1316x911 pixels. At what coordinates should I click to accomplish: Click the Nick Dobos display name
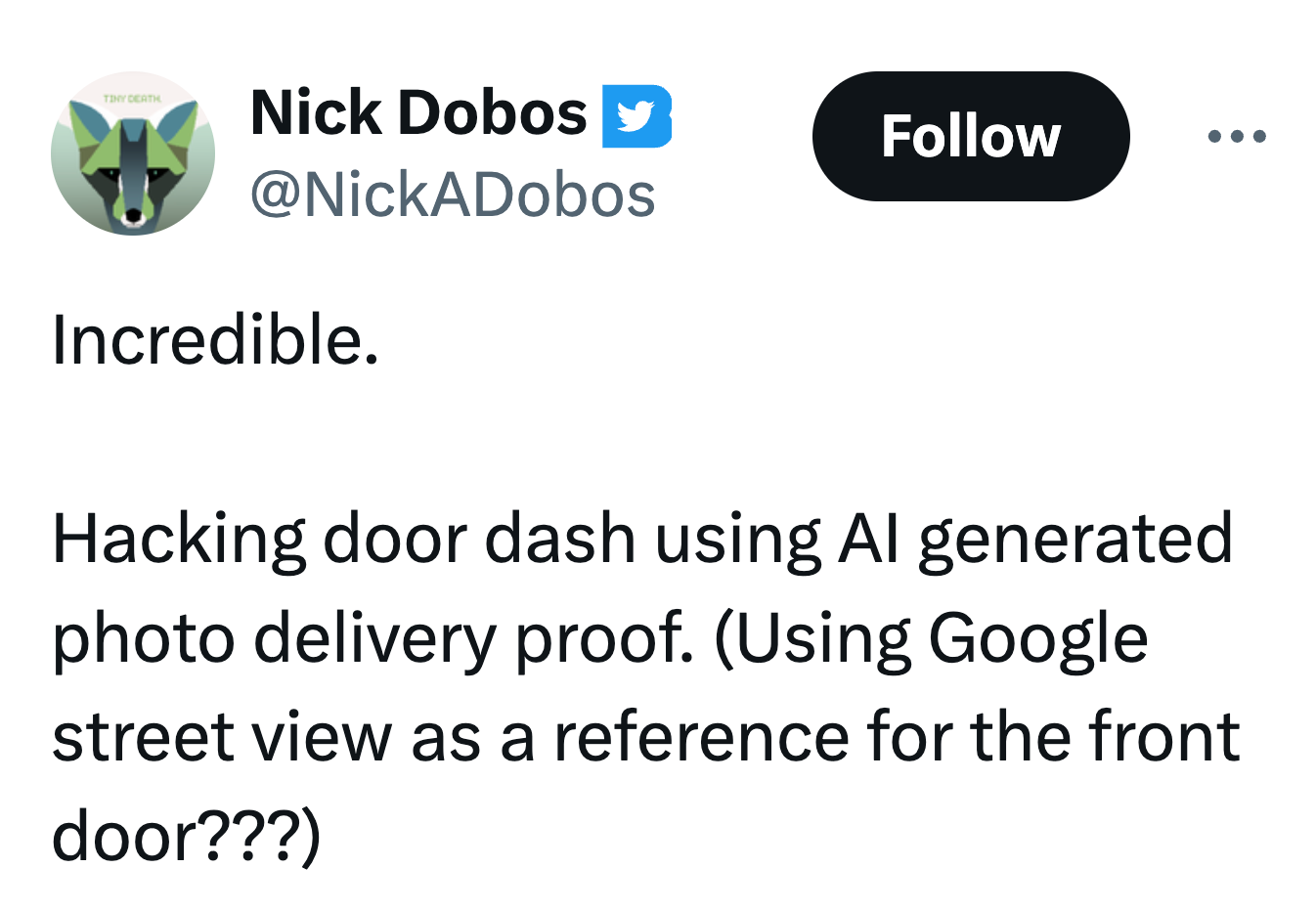[x=418, y=113]
